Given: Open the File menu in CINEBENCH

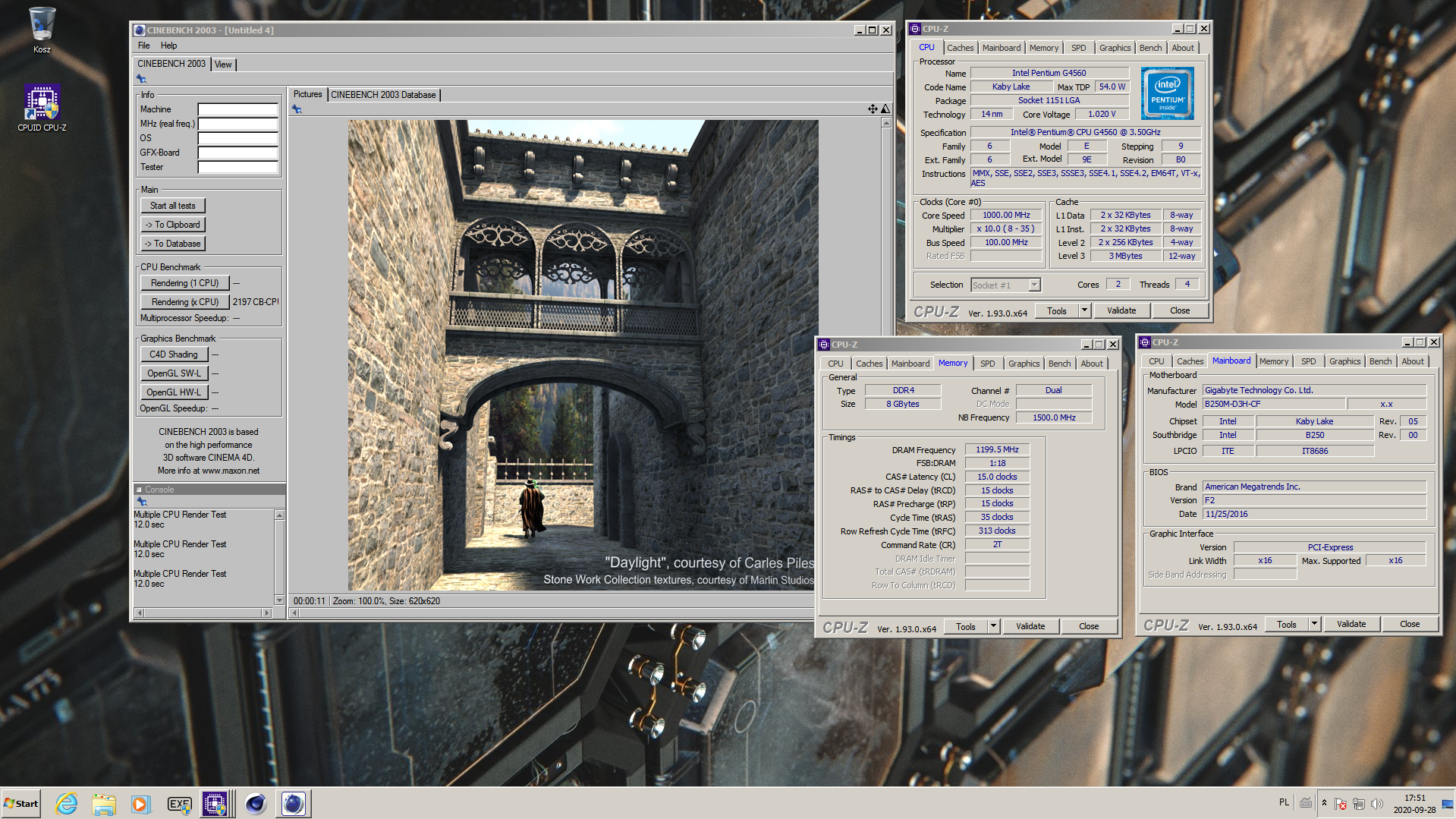Looking at the screenshot, I should coord(144,46).
